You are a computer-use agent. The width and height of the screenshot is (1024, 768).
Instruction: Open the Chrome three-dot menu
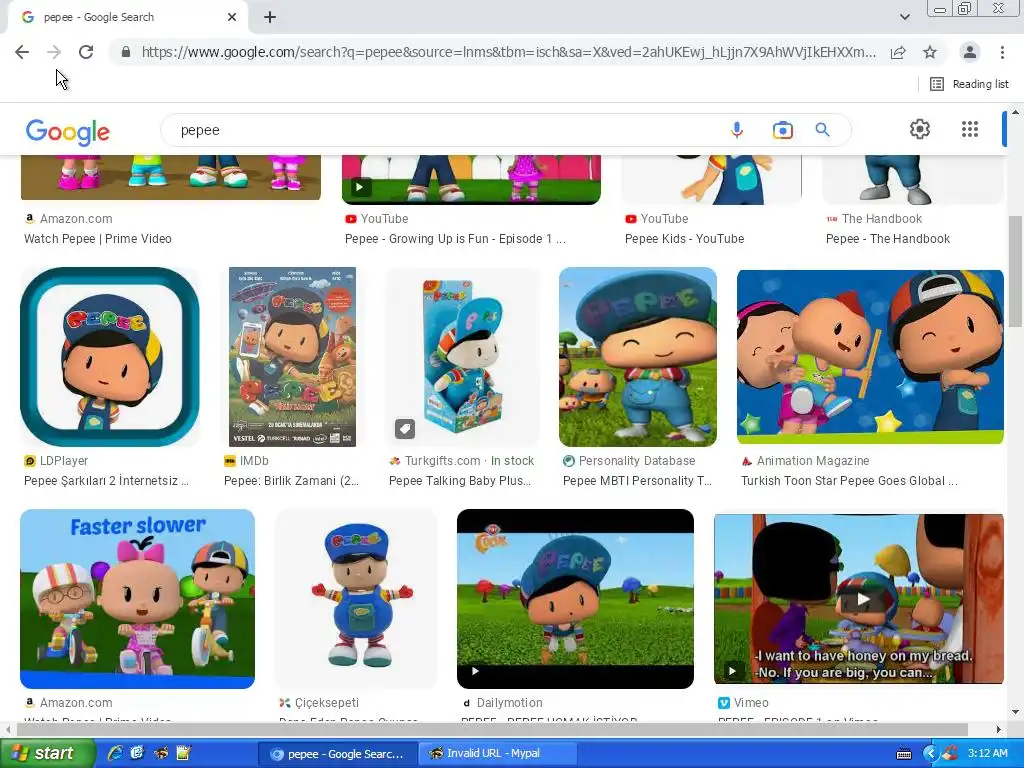point(1002,52)
